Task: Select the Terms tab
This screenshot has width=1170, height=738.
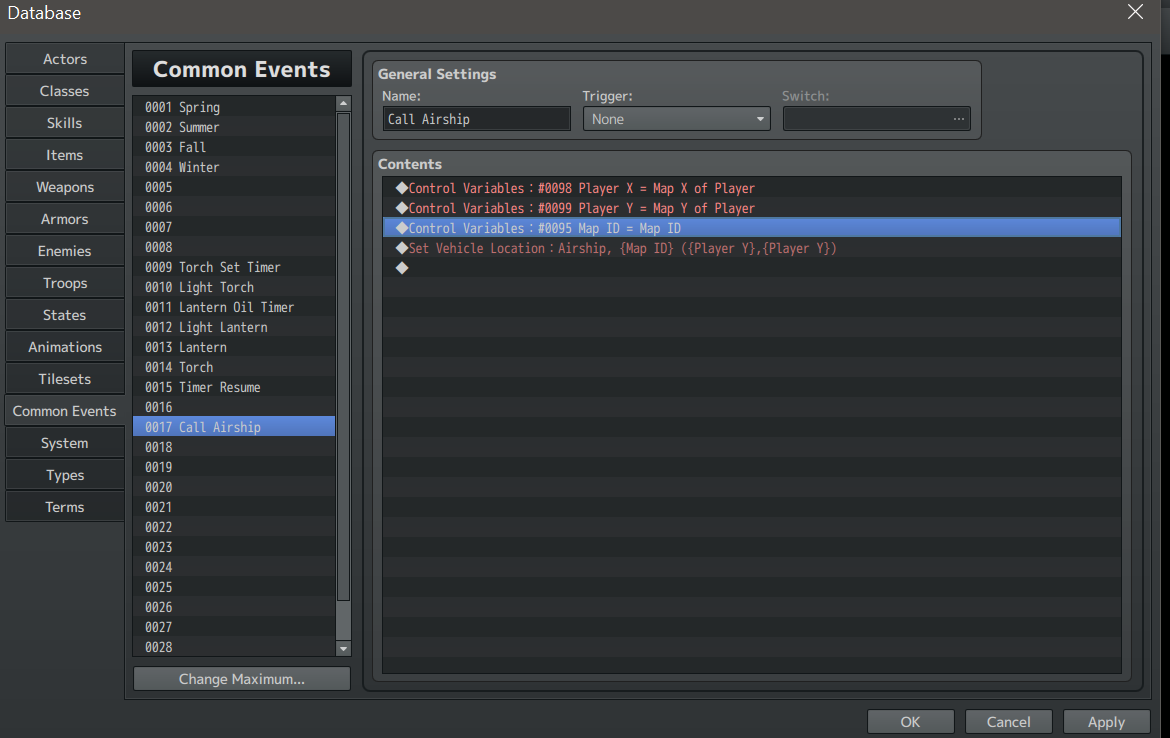Action: point(65,507)
